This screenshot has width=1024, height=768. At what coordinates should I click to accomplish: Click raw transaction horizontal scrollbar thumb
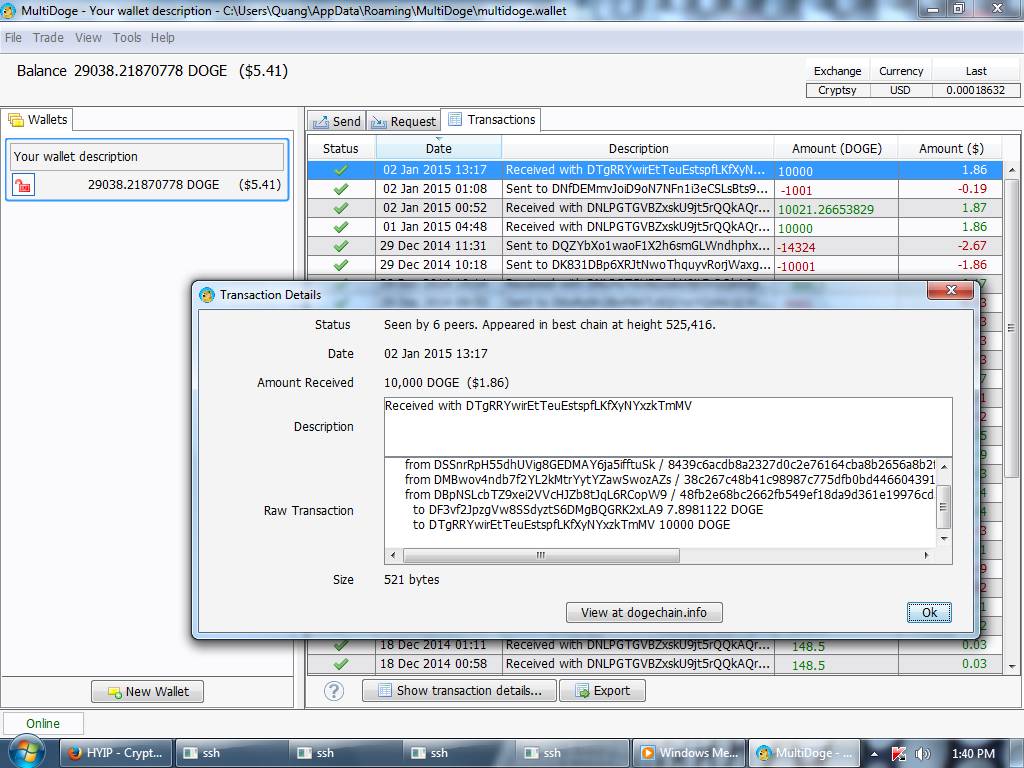(x=541, y=556)
